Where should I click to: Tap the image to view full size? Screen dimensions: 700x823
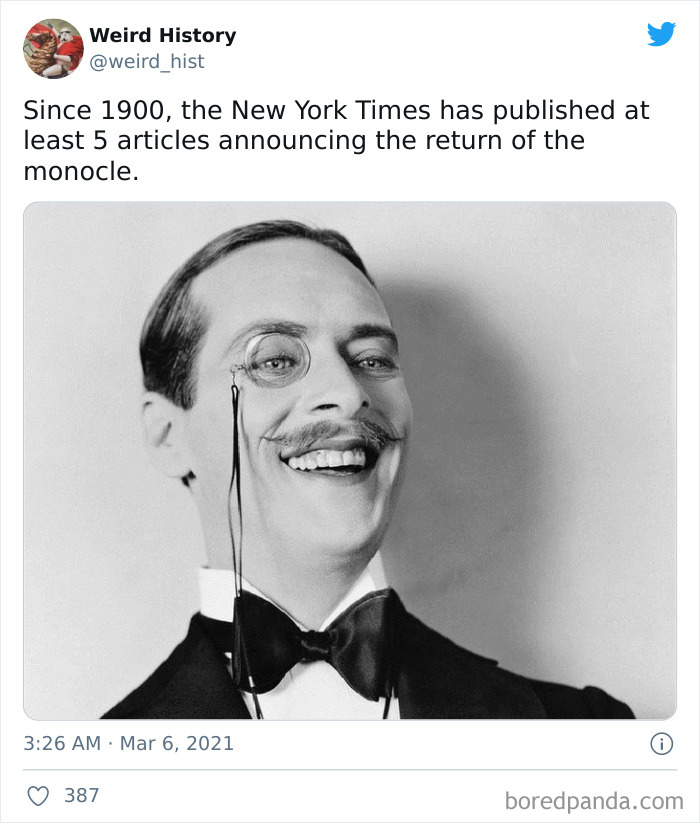pyautogui.click(x=350, y=460)
